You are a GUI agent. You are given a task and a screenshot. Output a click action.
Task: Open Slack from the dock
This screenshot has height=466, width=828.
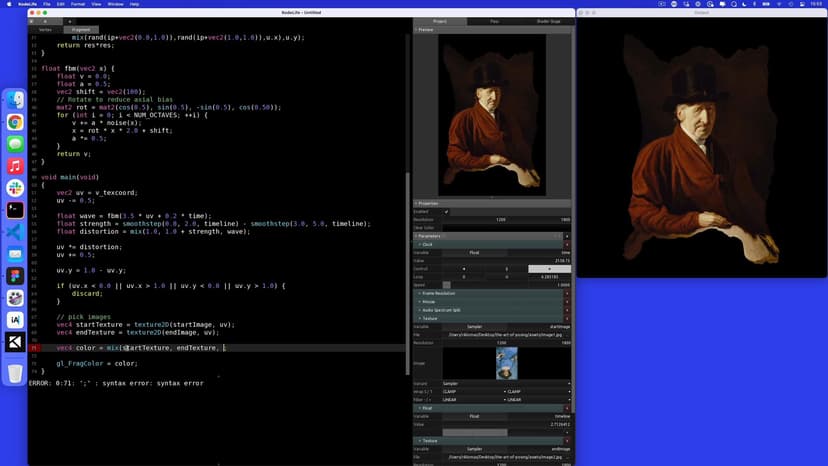[x=15, y=188]
